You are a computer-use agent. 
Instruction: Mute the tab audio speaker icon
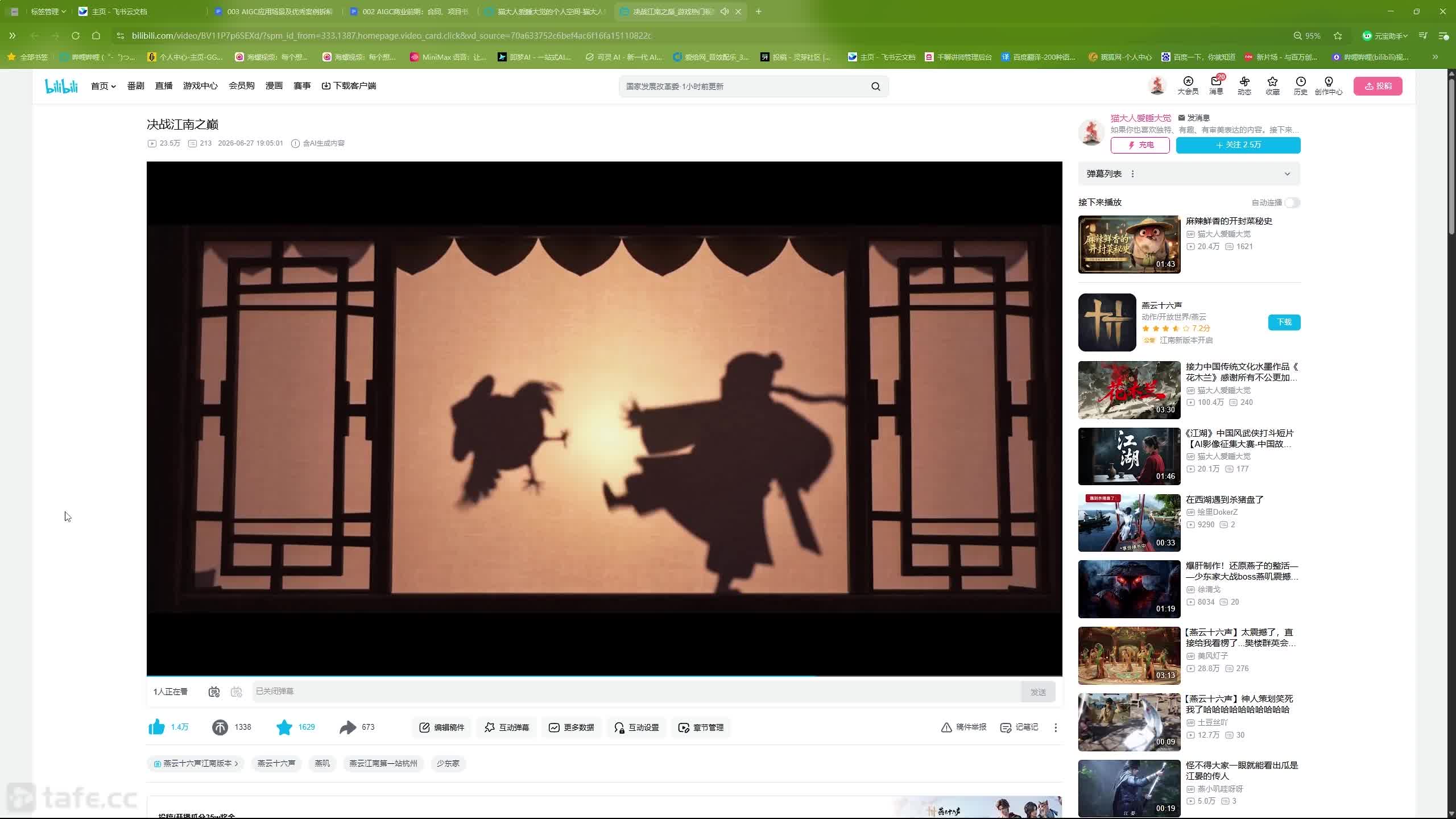pyautogui.click(x=725, y=11)
